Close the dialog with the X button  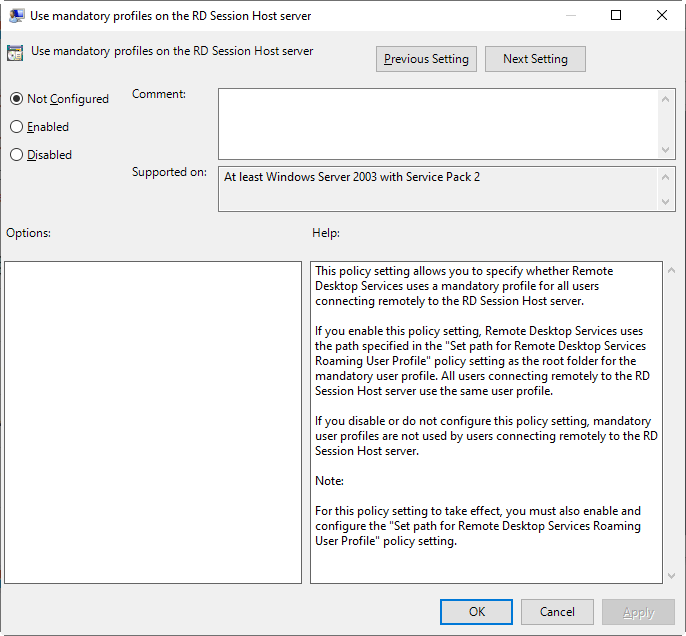click(662, 16)
